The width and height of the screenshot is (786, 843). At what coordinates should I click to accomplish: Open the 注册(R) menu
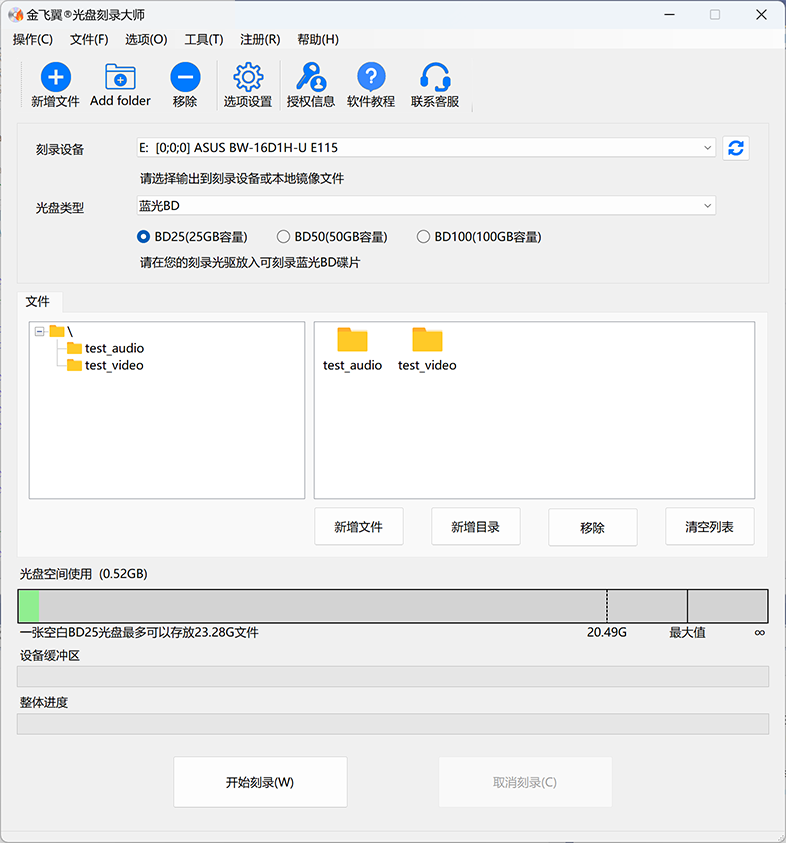pyautogui.click(x=260, y=39)
